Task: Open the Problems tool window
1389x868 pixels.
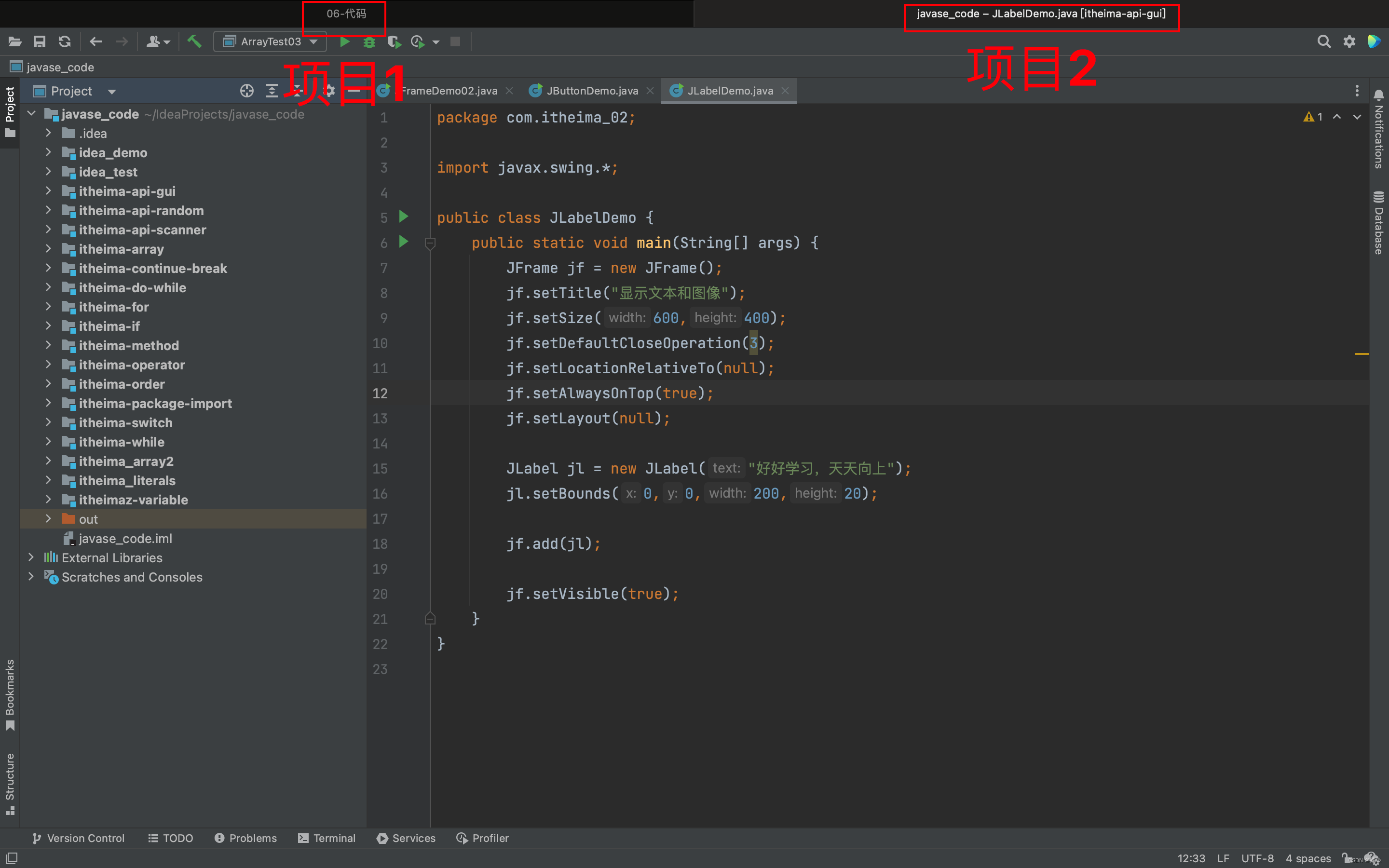Action: (245, 838)
